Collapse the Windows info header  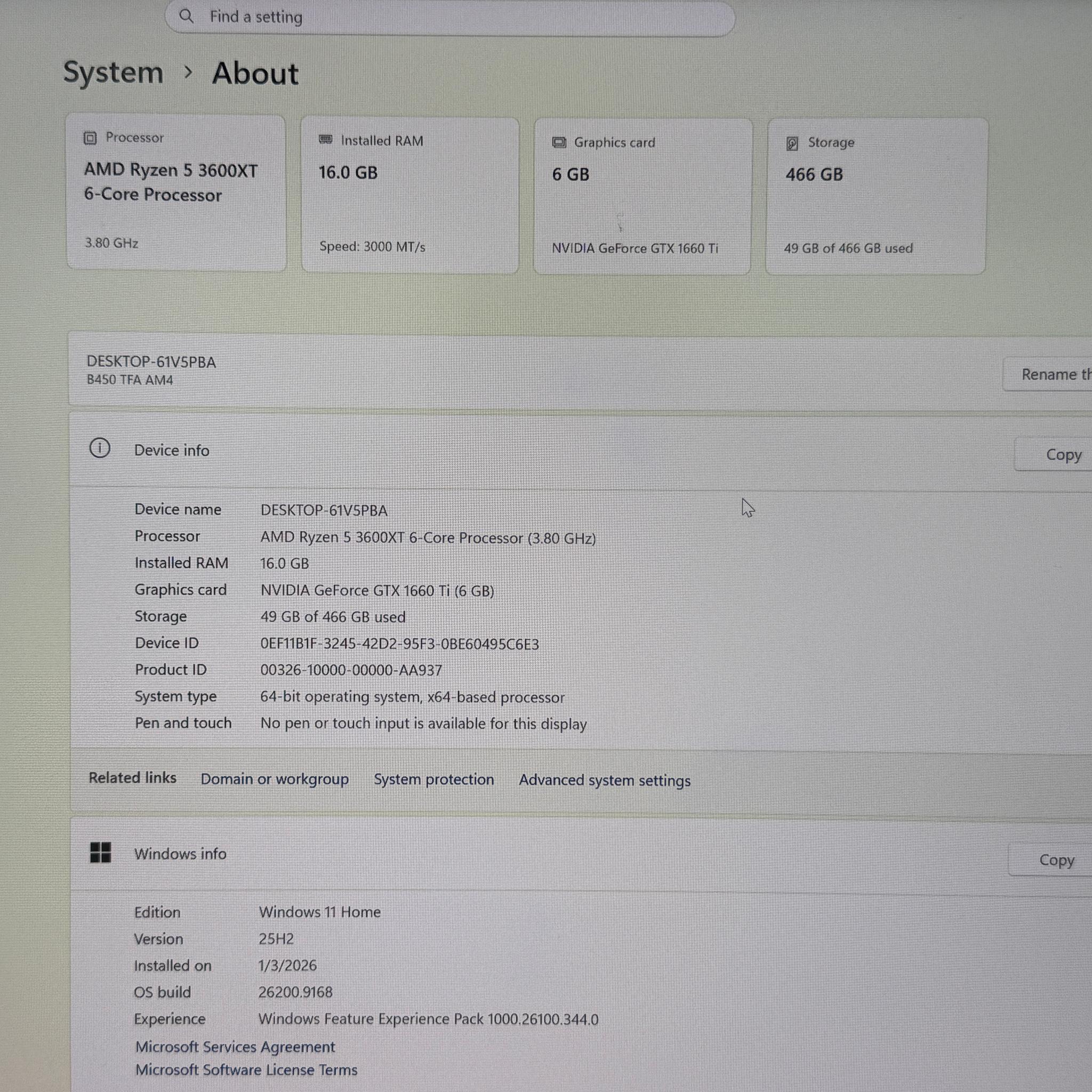581,856
